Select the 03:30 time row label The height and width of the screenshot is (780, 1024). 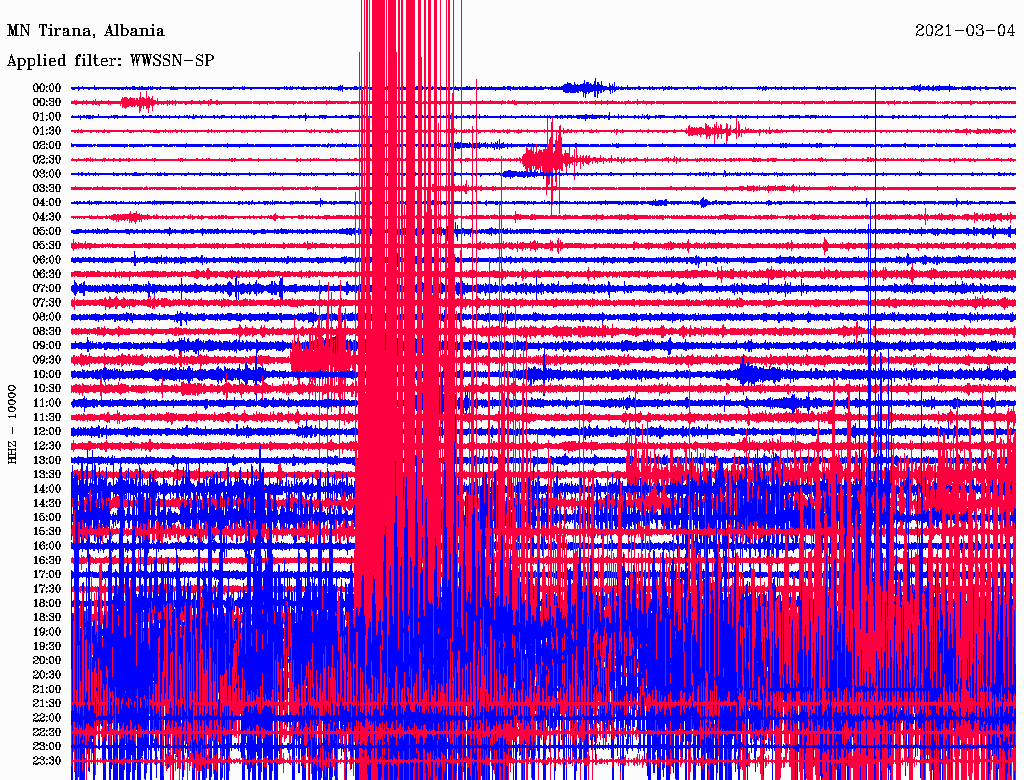coord(47,188)
